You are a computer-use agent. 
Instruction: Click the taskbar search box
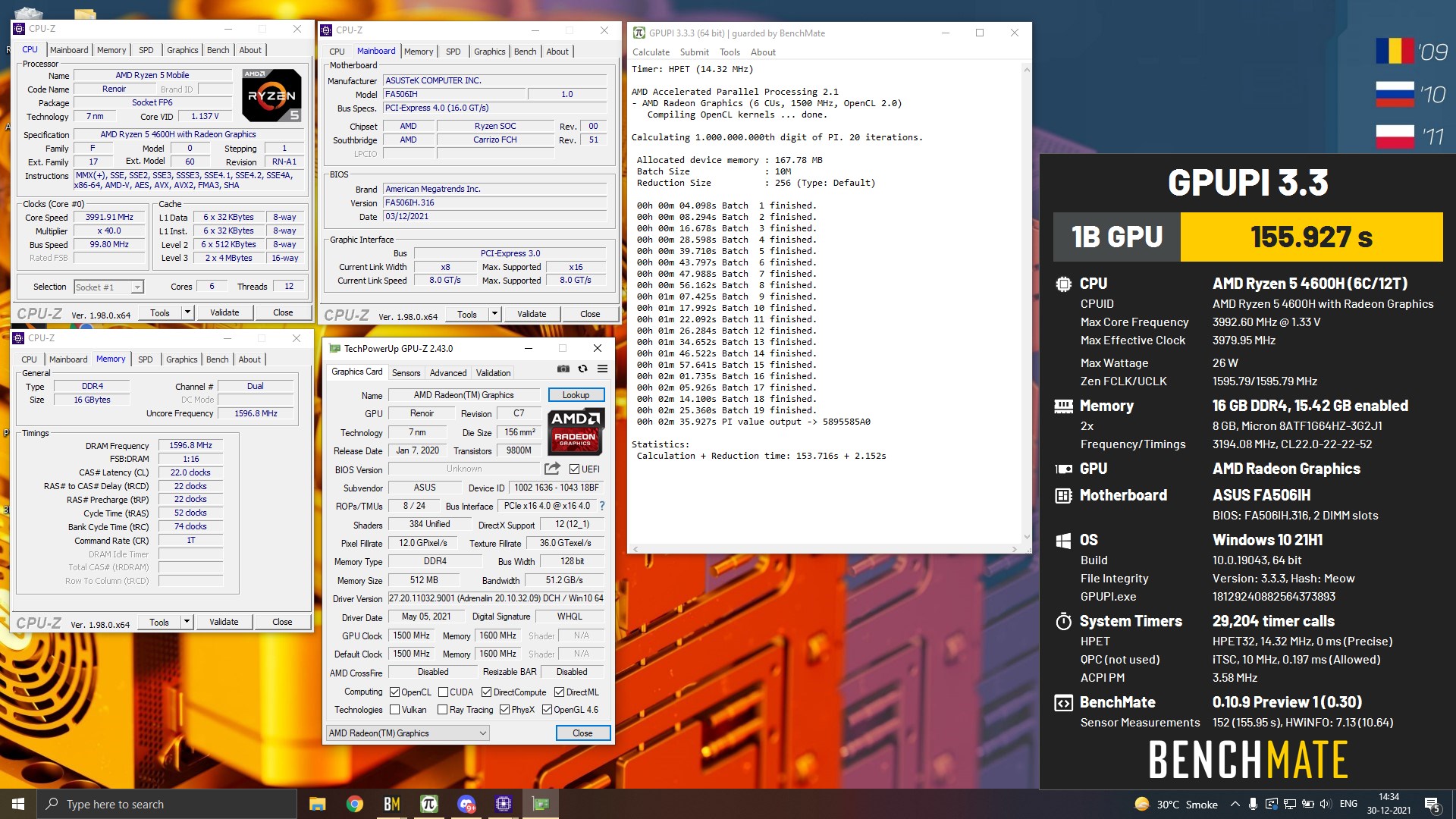[x=167, y=804]
